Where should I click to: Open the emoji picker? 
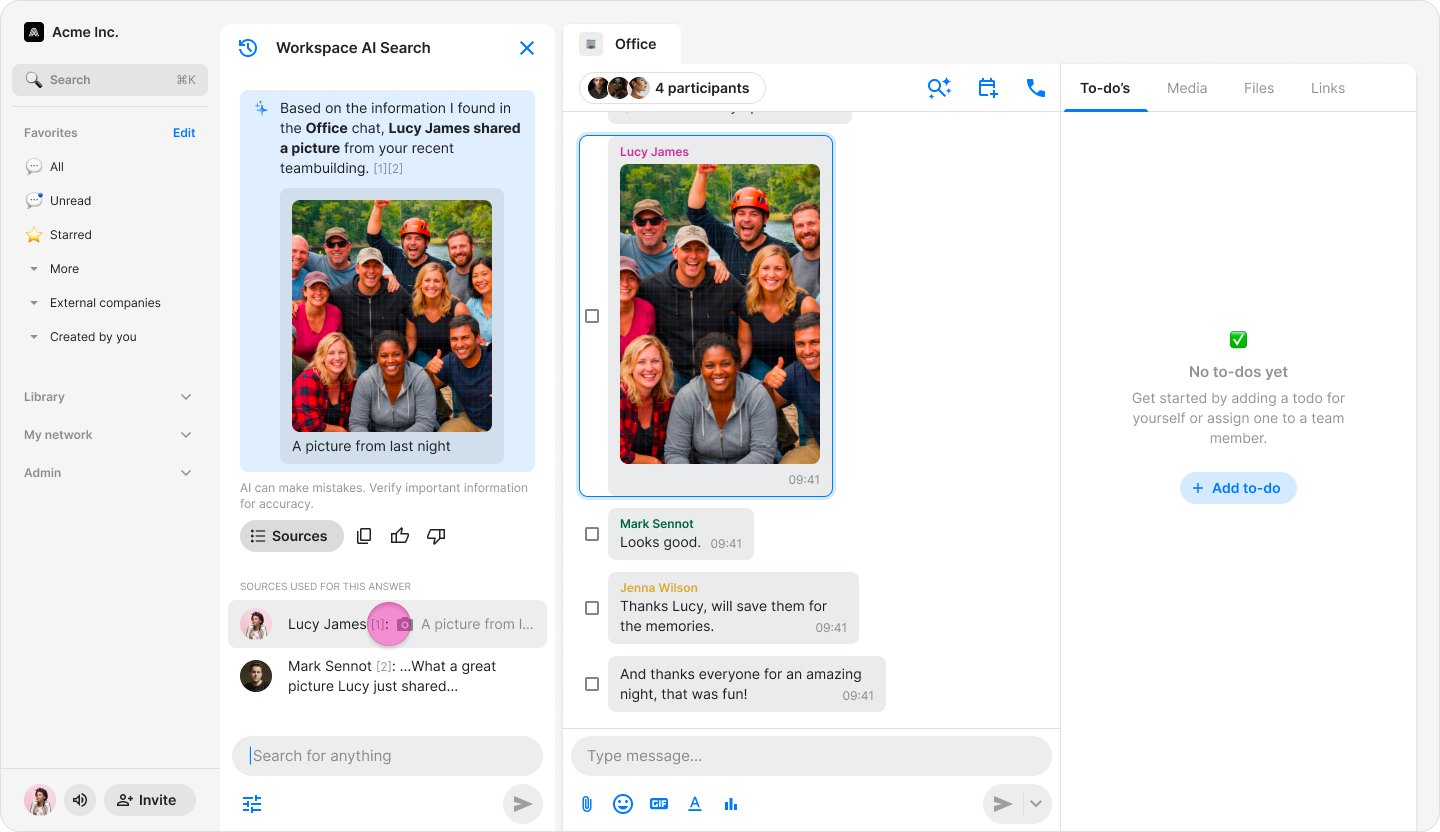(x=623, y=804)
